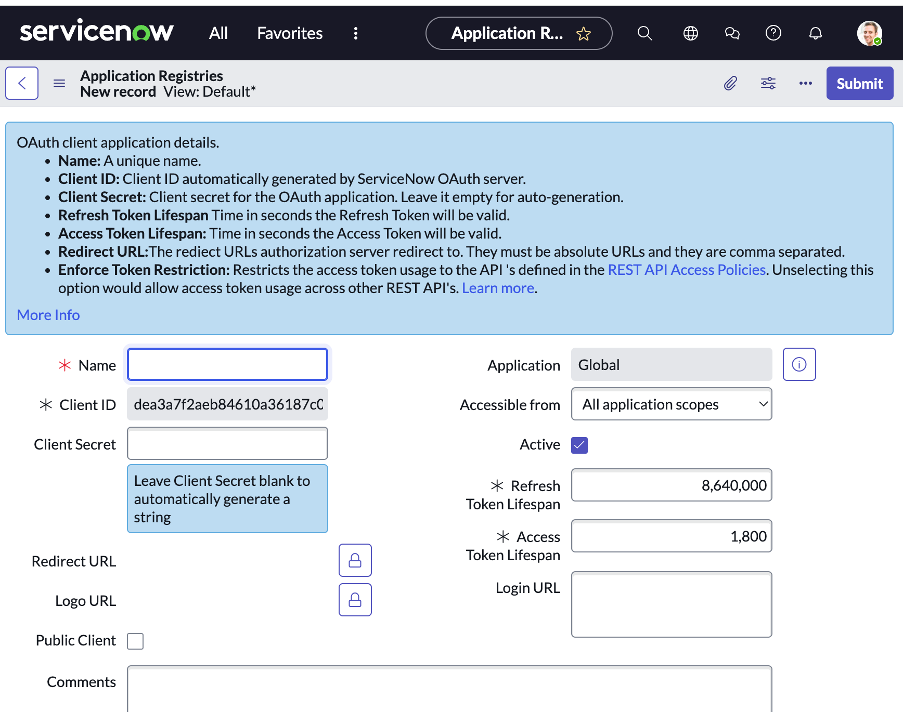Screen dimensions: 904x712
Task: Open the user profile avatar
Action: click(869, 33)
